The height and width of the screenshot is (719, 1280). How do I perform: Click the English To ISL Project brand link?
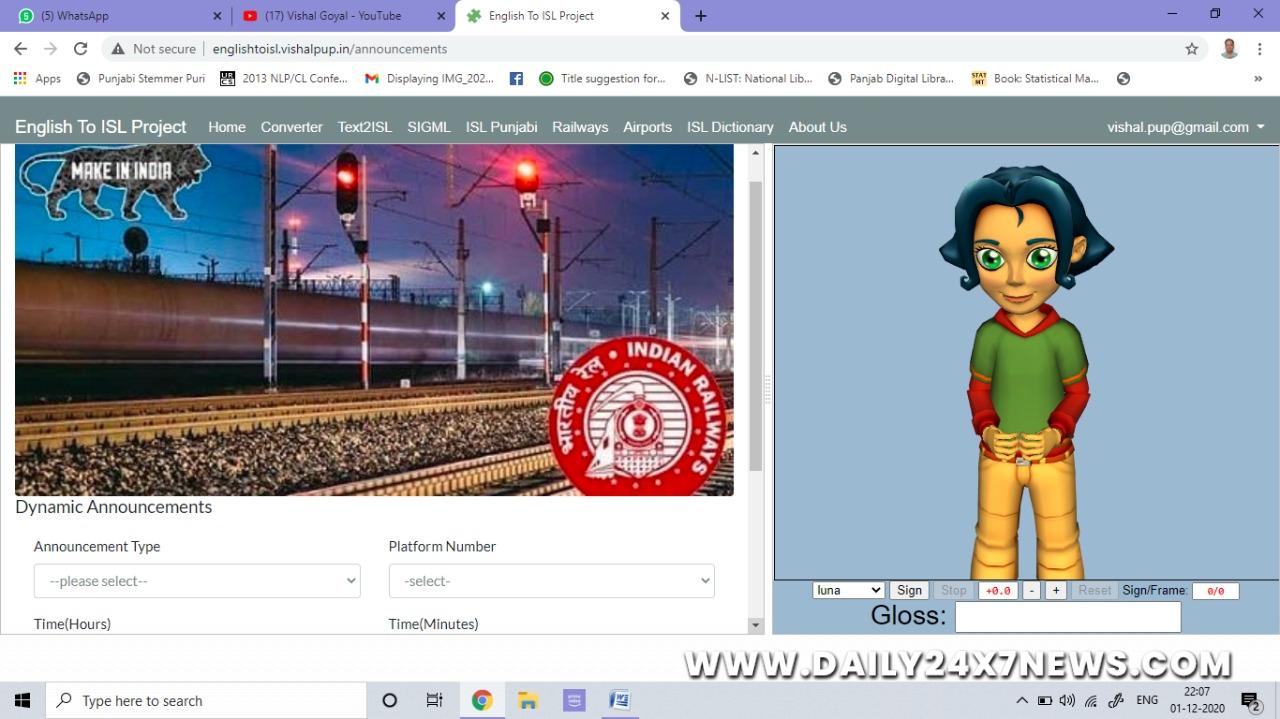click(101, 127)
